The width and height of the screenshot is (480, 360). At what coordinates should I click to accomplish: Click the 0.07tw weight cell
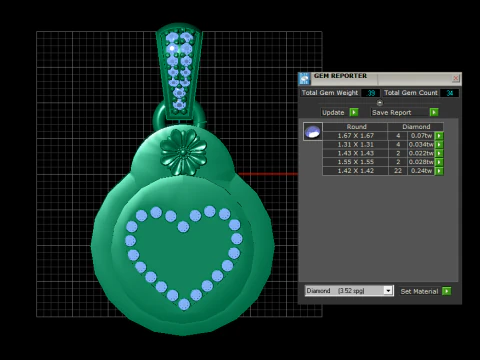pos(421,136)
